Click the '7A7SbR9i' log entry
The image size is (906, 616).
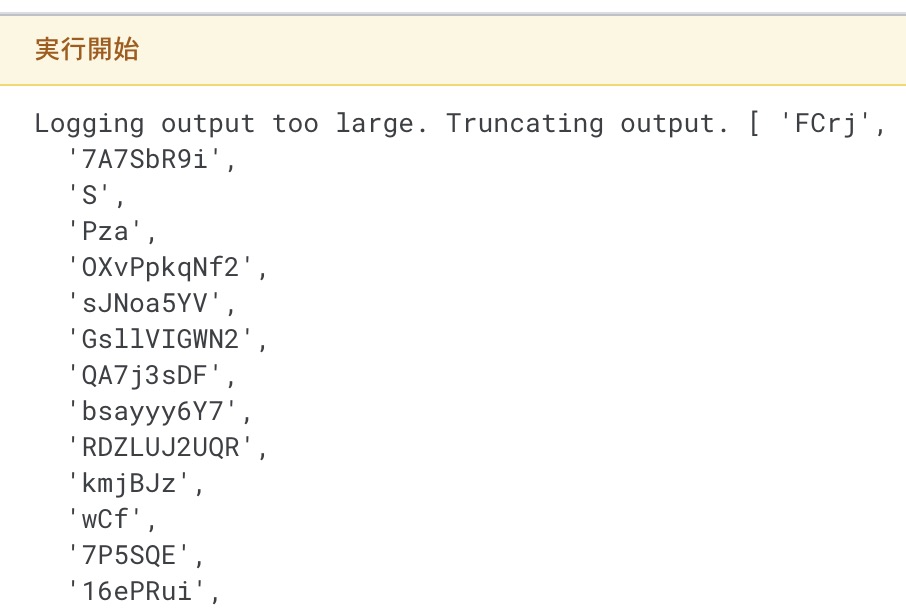pyautogui.click(x=144, y=159)
